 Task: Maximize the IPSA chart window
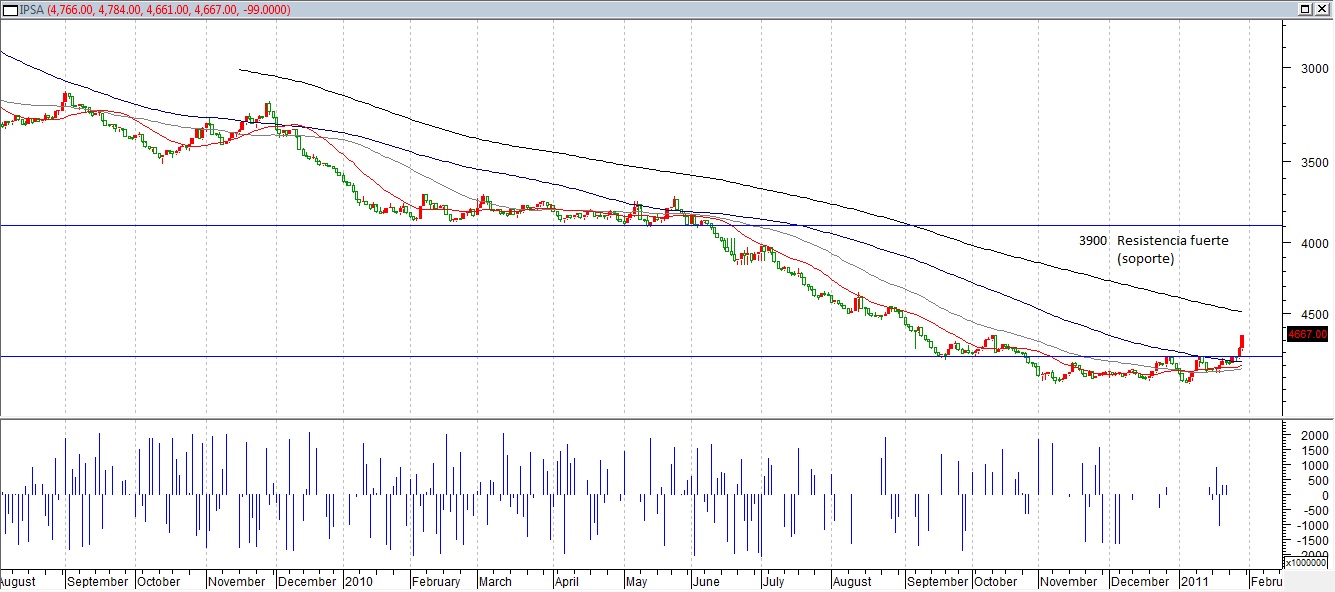1306,9
